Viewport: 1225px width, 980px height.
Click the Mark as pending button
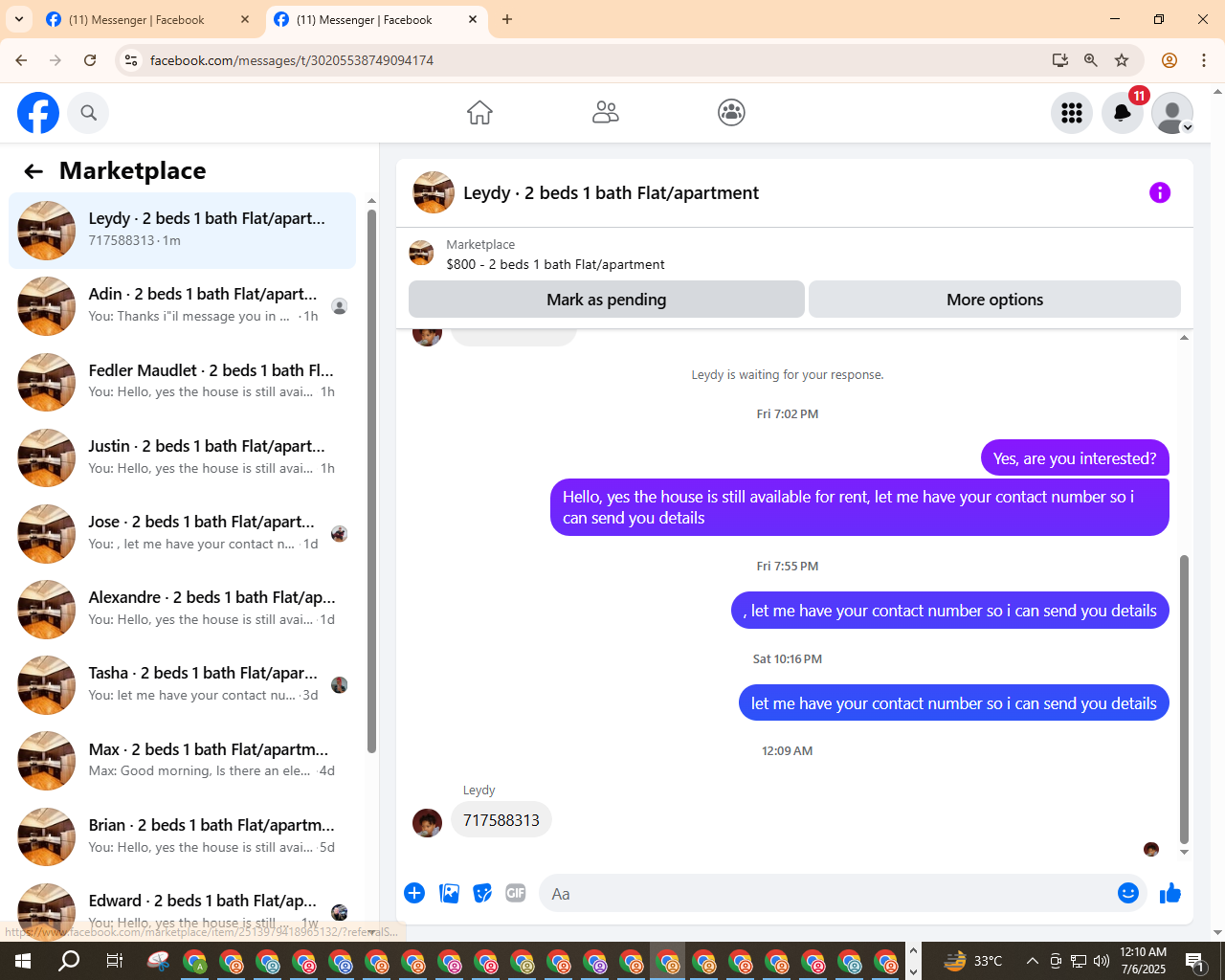[606, 300]
